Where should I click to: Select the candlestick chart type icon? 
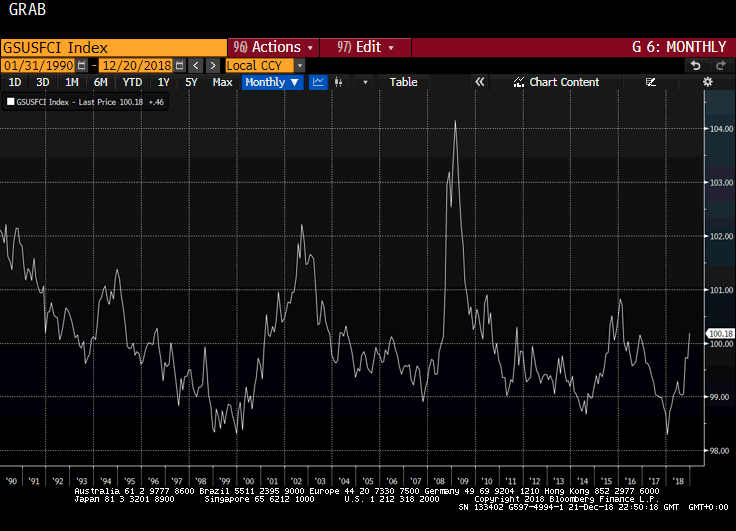340,82
